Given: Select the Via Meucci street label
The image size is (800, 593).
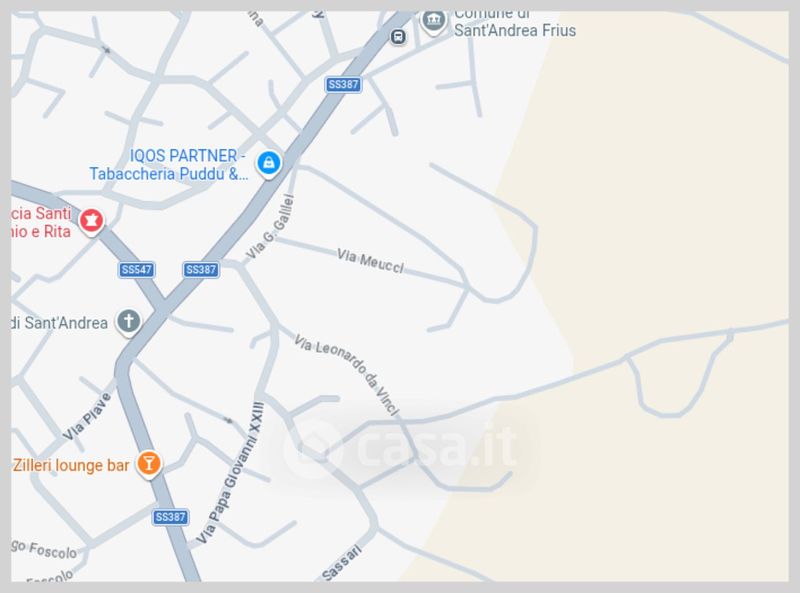Looking at the screenshot, I should point(370,261).
